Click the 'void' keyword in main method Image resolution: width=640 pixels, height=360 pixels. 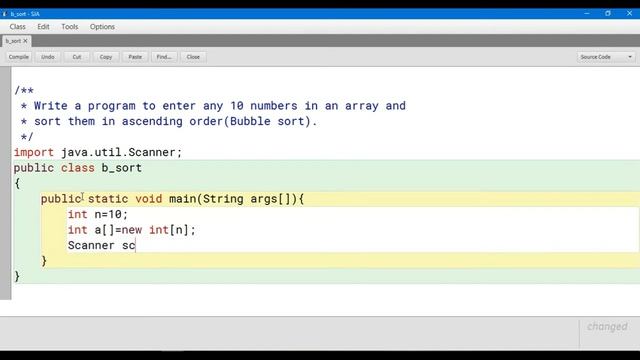(149, 199)
